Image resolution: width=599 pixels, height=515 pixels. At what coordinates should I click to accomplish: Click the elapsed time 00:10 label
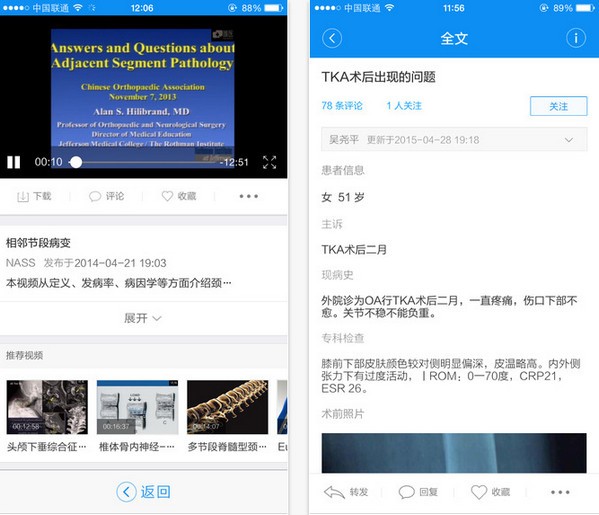coord(49,162)
